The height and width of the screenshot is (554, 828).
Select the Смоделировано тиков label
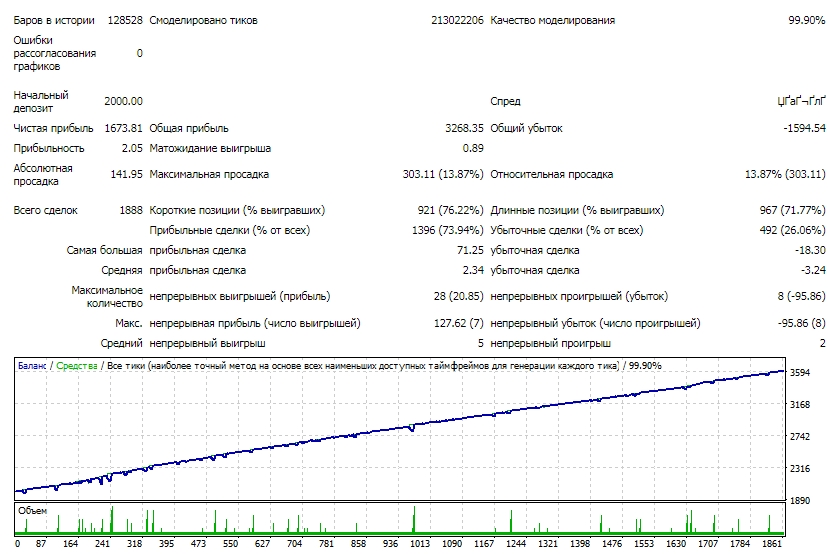203,20
